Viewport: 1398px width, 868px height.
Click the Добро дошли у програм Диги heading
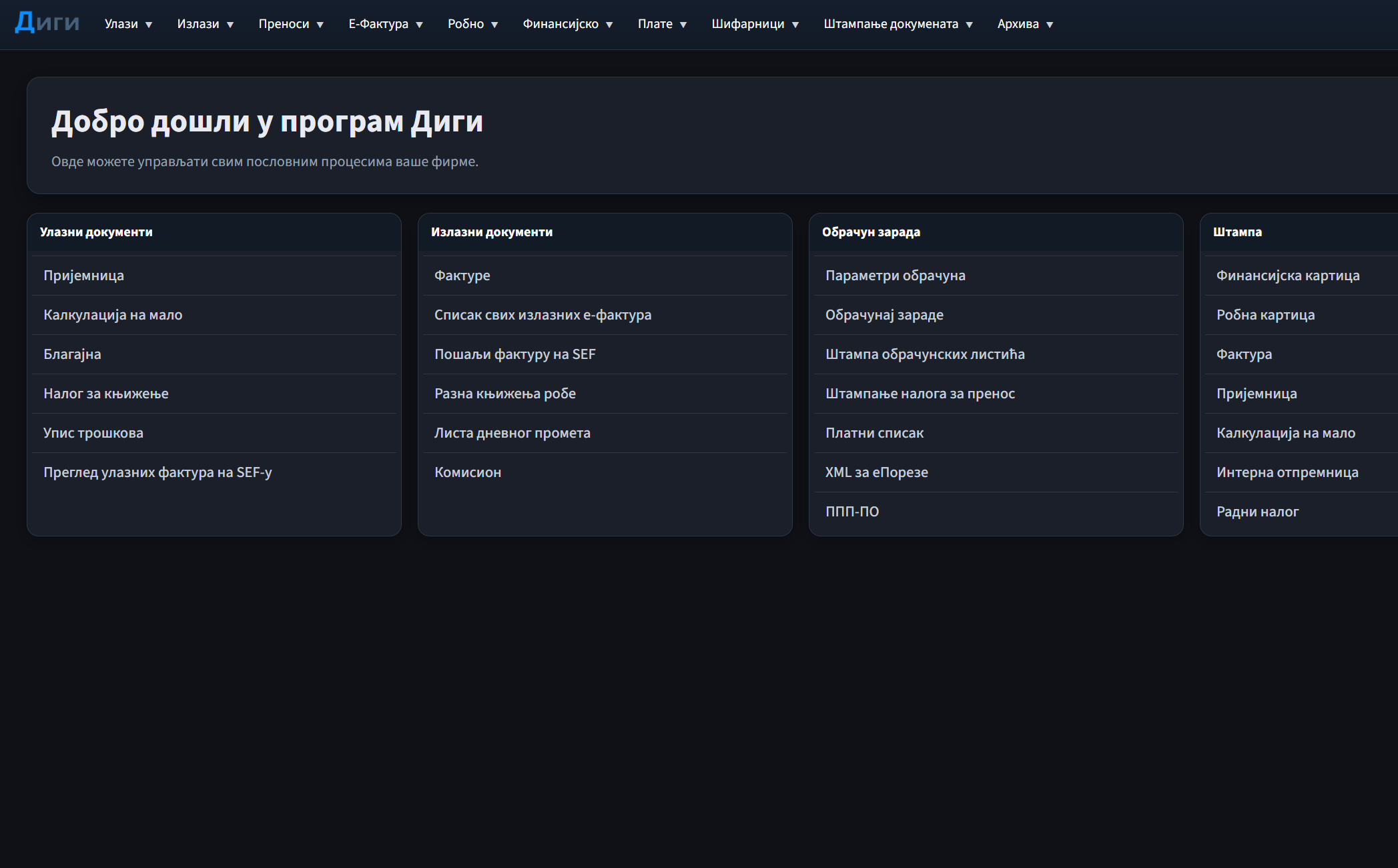[267, 121]
